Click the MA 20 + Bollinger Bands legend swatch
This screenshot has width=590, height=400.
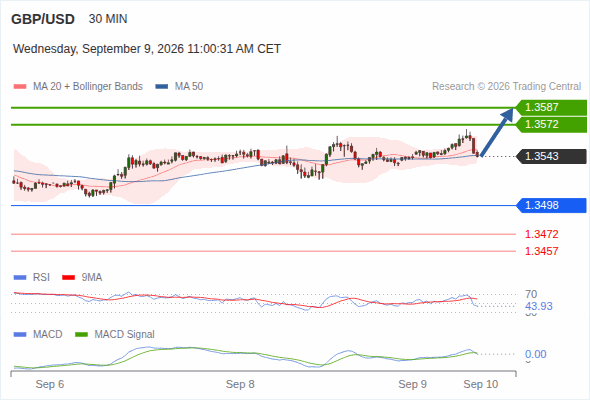pyautogui.click(x=20, y=87)
